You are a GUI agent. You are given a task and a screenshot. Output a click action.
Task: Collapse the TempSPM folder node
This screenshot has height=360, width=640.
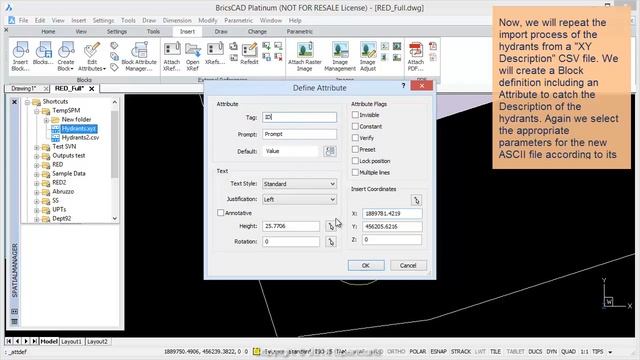tap(37, 111)
